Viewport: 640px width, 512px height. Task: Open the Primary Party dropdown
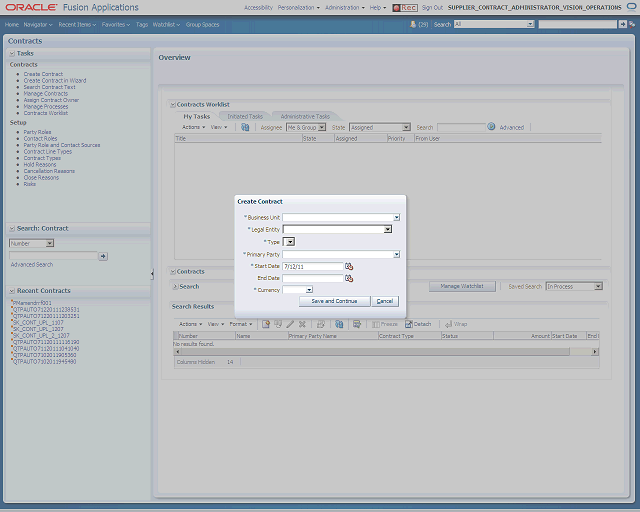(x=396, y=254)
